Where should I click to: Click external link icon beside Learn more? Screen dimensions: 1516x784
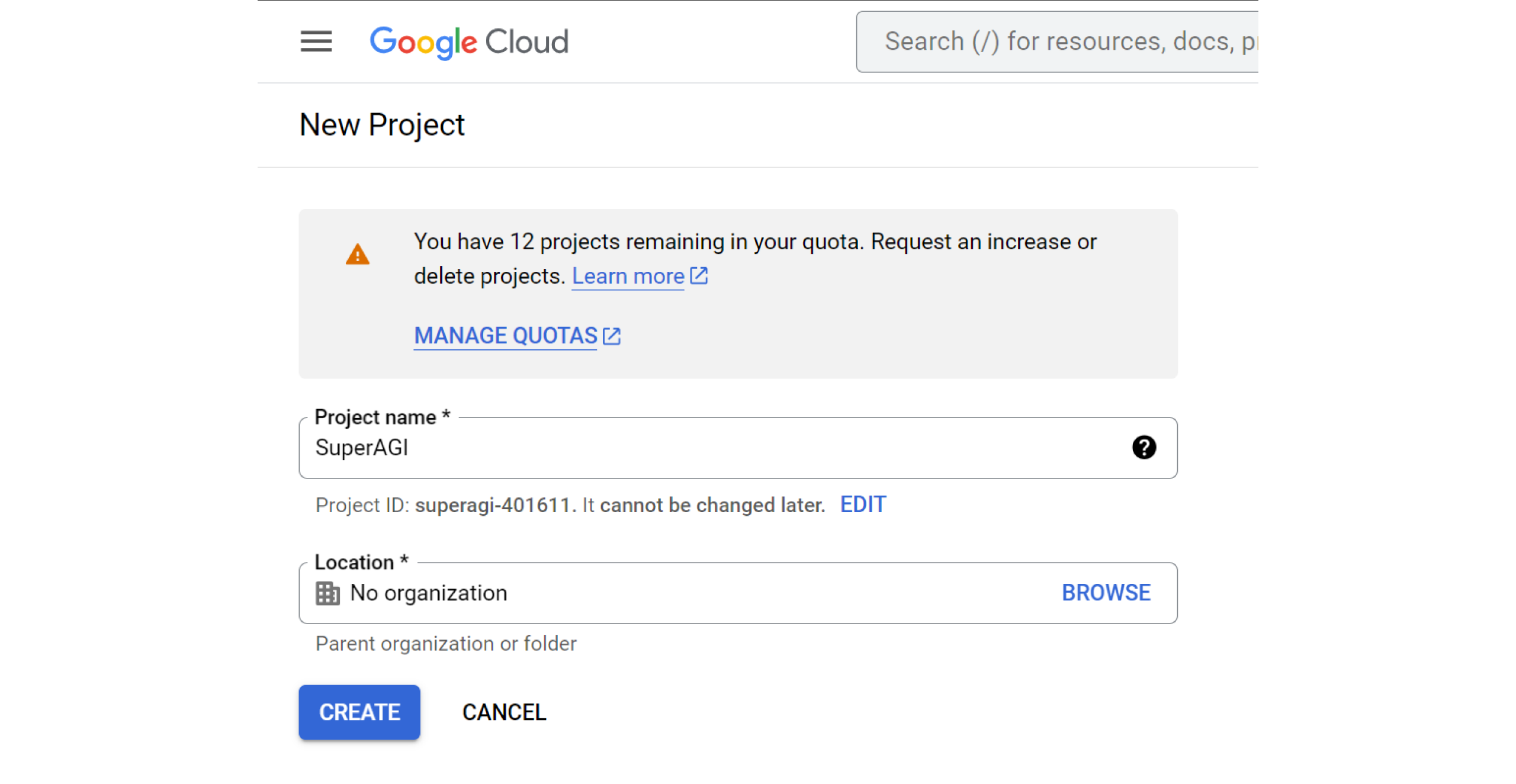coord(699,276)
